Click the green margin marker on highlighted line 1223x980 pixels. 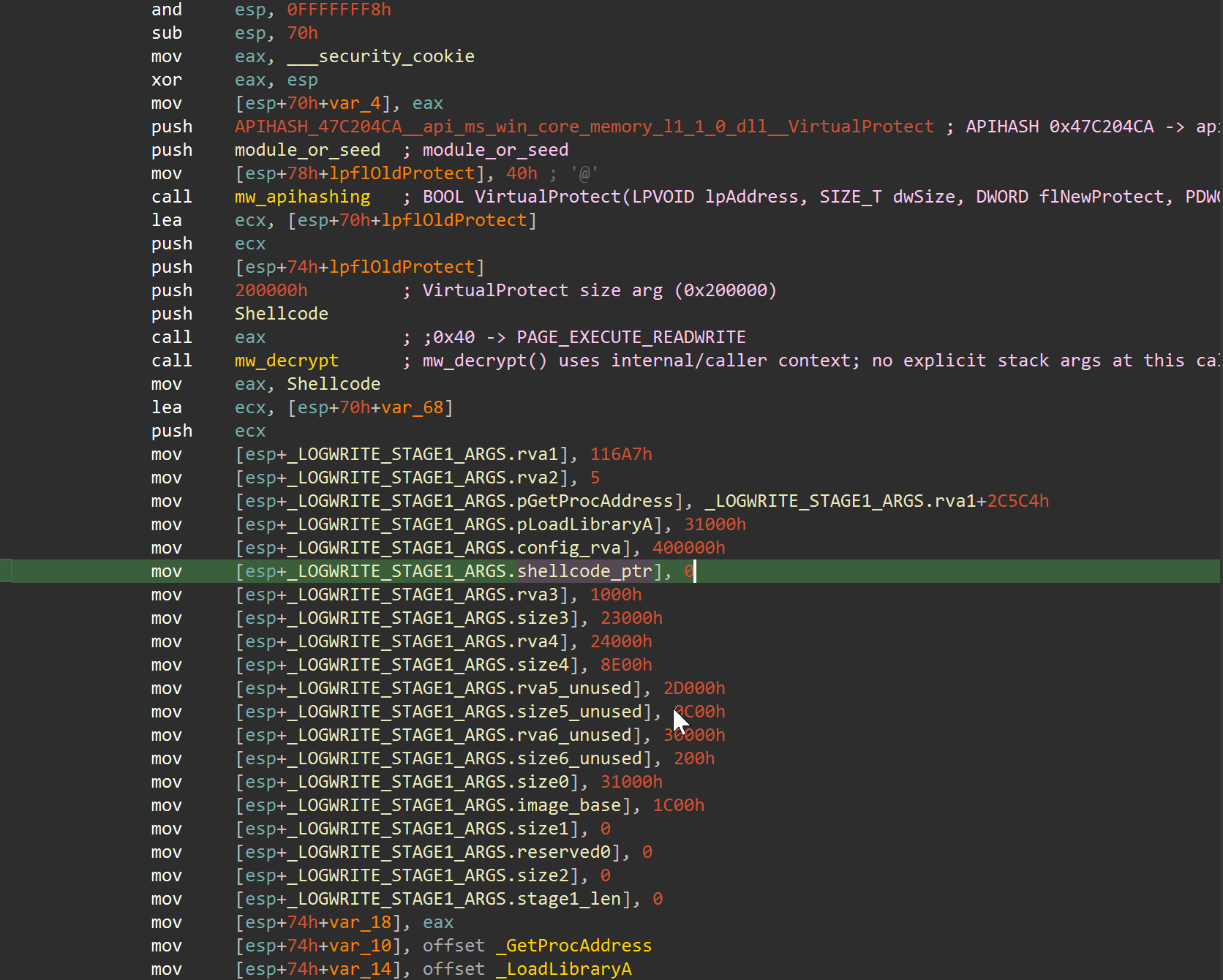tap(5, 571)
